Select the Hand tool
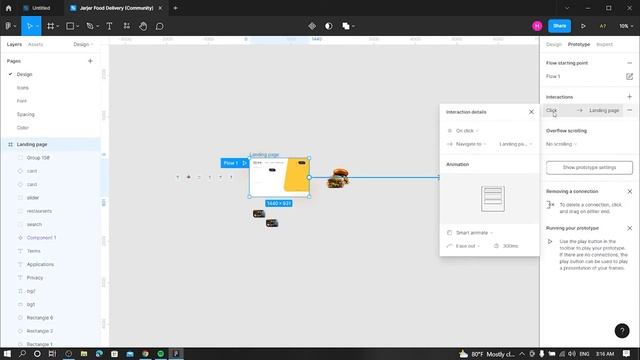The height and width of the screenshot is (360, 640). 143,26
